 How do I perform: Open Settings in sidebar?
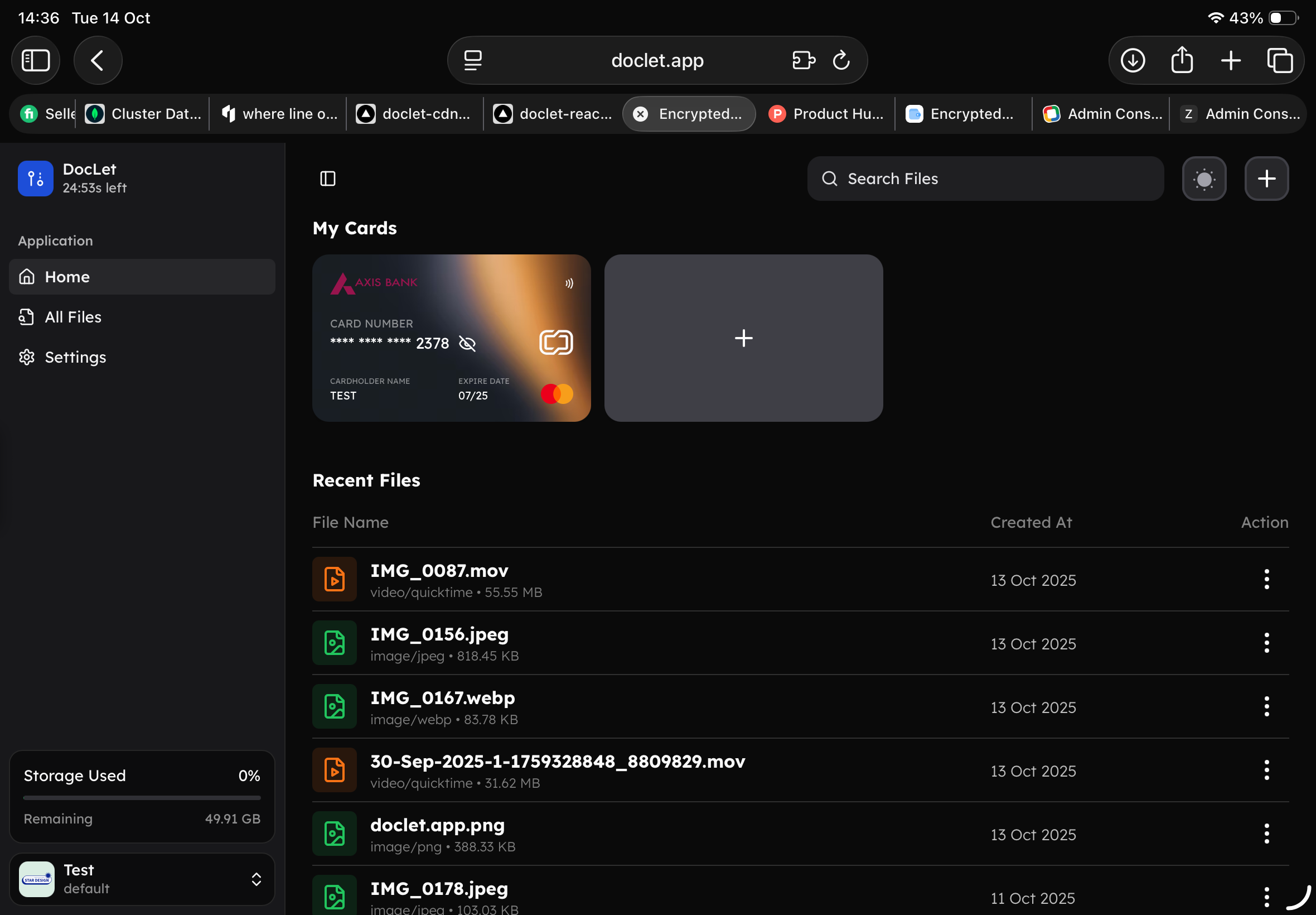coord(75,357)
